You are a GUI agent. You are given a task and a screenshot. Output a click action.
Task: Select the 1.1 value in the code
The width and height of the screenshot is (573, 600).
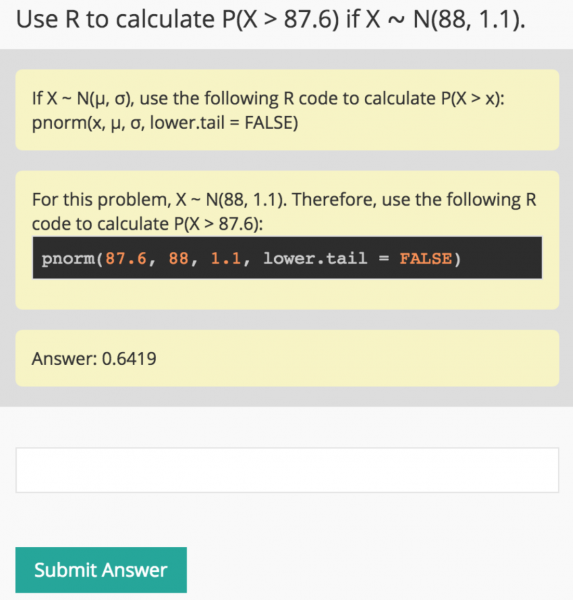click(226, 258)
